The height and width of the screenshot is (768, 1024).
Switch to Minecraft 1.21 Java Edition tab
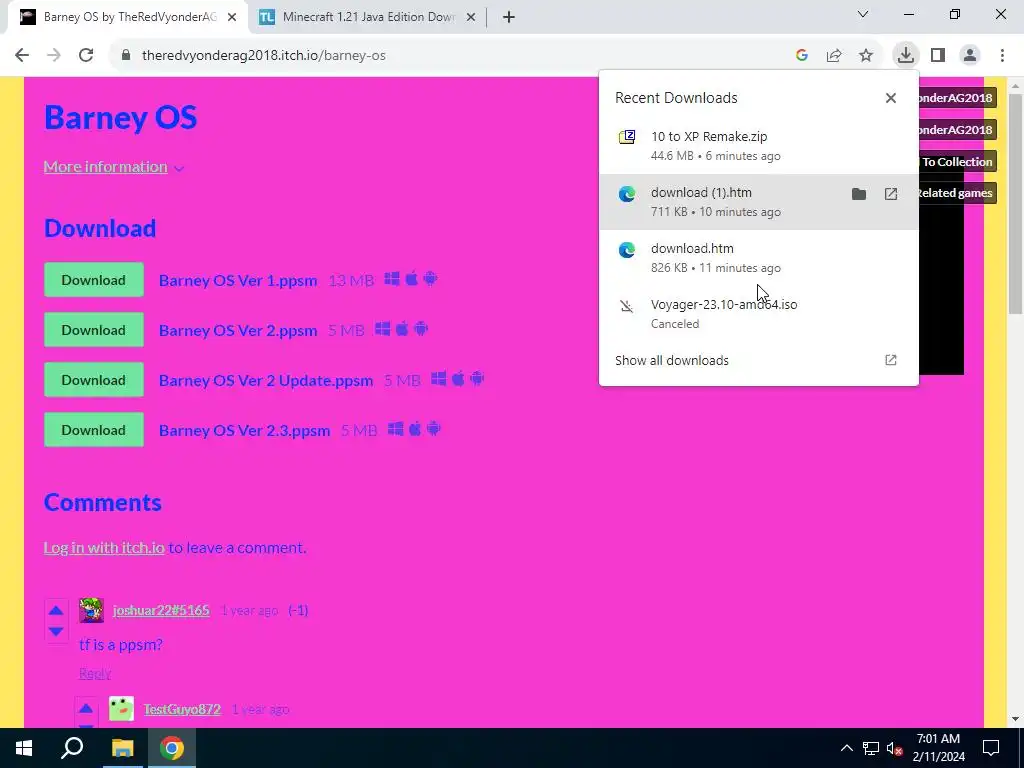(368, 17)
